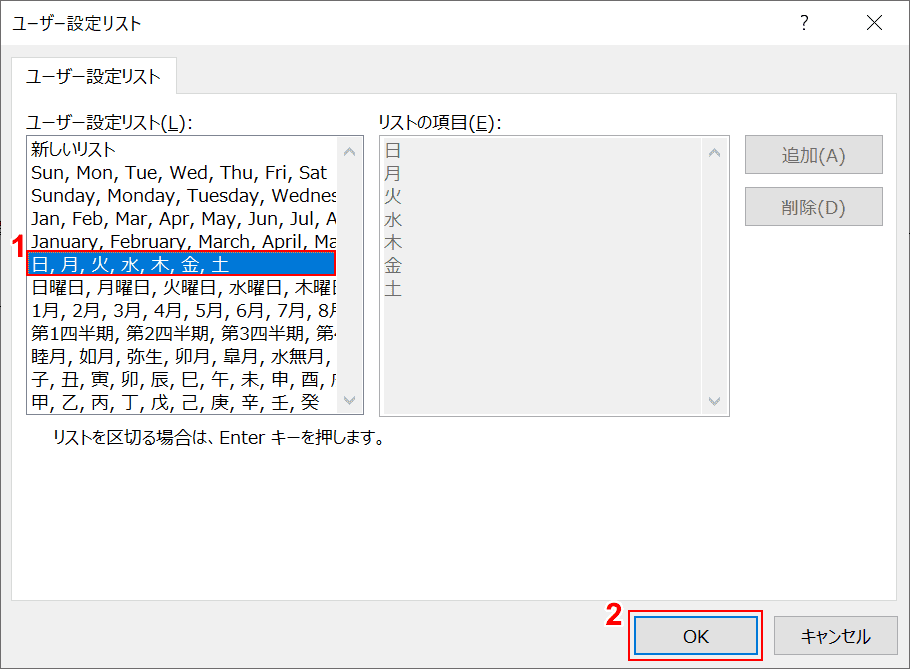Screen dimensions: 910x669
Task: Select the 第1四半期 list entry
Action: pos(182,333)
